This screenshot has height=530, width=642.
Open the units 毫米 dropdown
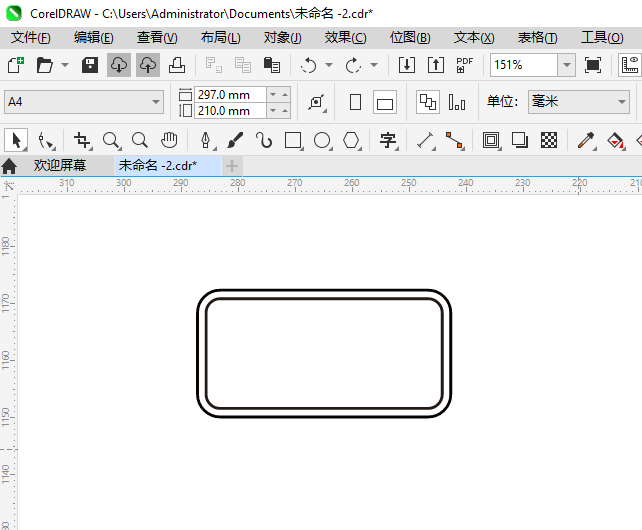tap(622, 102)
